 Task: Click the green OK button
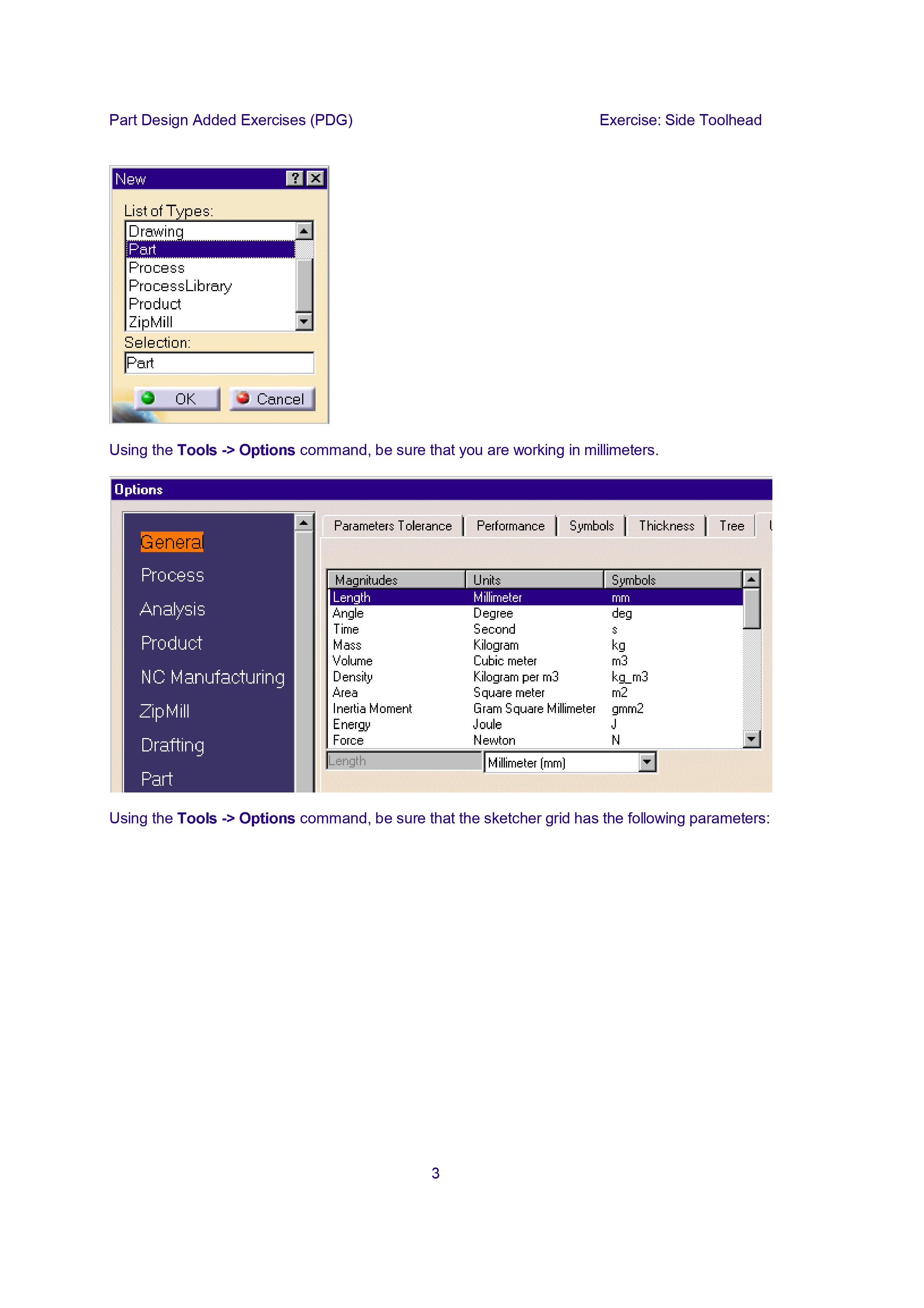pyautogui.click(x=177, y=399)
